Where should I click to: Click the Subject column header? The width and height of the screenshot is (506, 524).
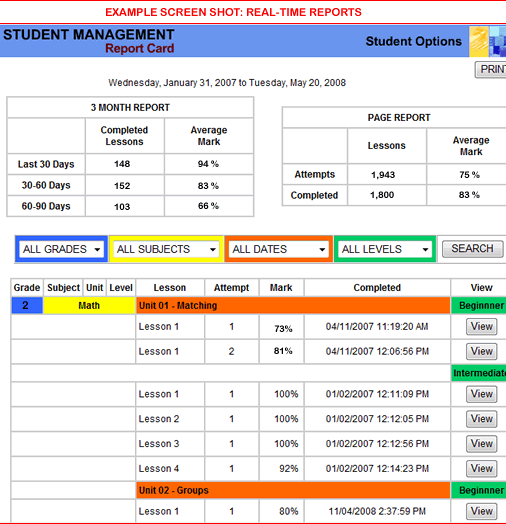pos(64,288)
